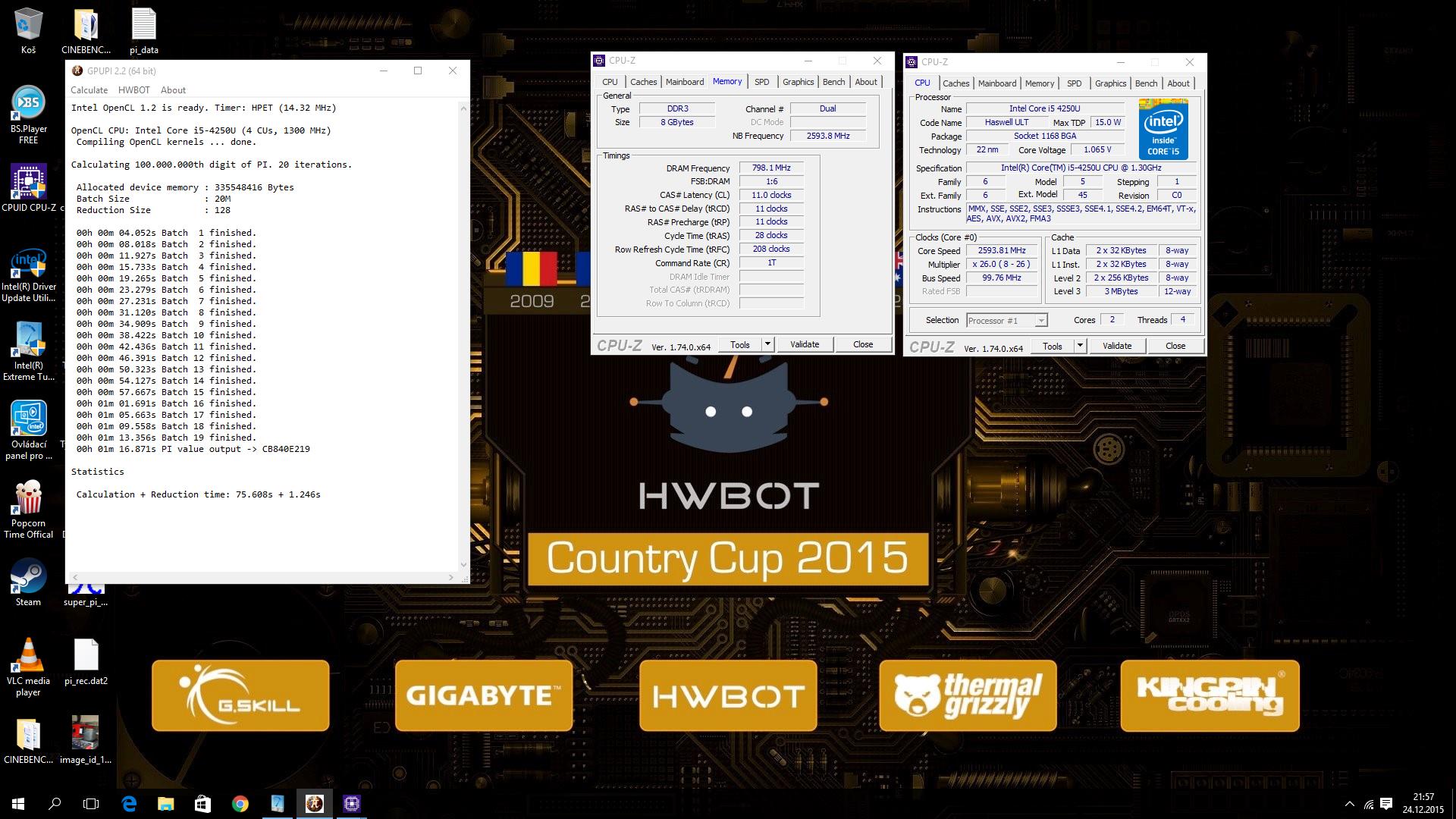Image resolution: width=1456 pixels, height=819 pixels.
Task: Switch to CPU tab in Memory CPU-Z window
Action: 610,82
